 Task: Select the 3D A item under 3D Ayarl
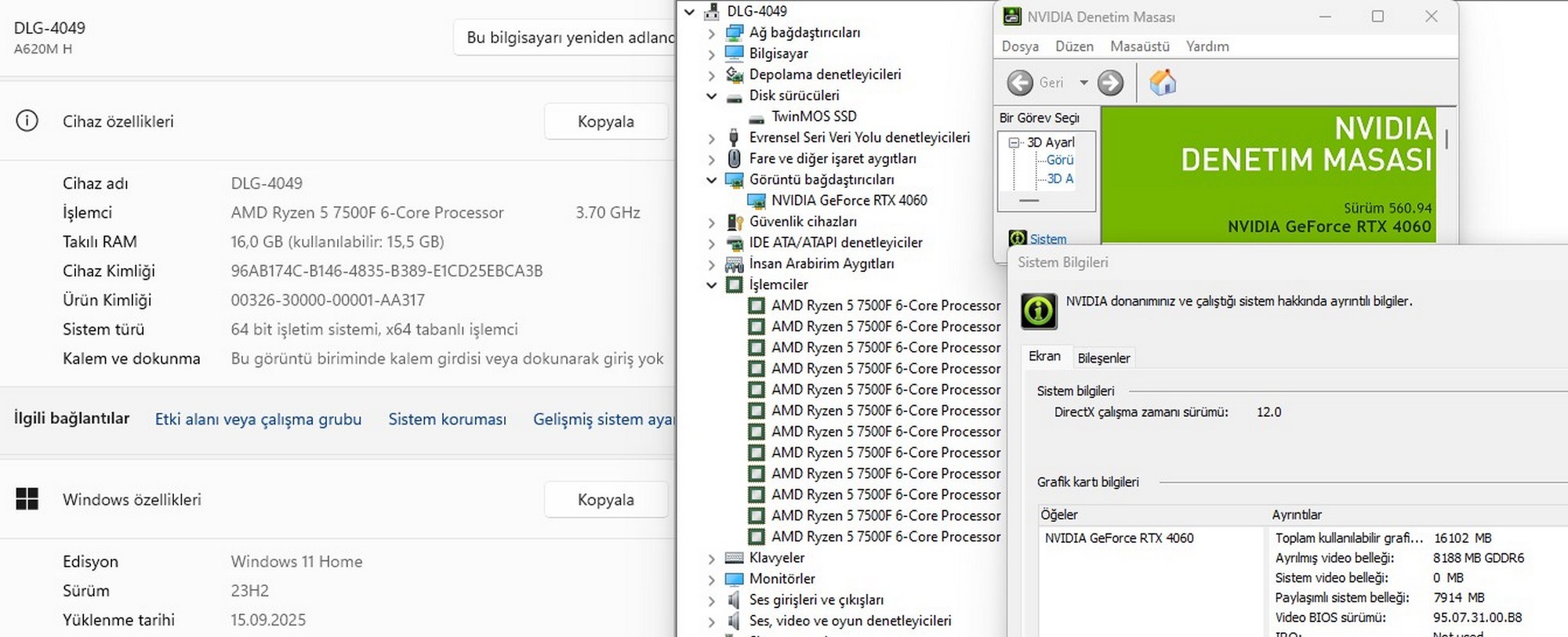(x=1060, y=179)
